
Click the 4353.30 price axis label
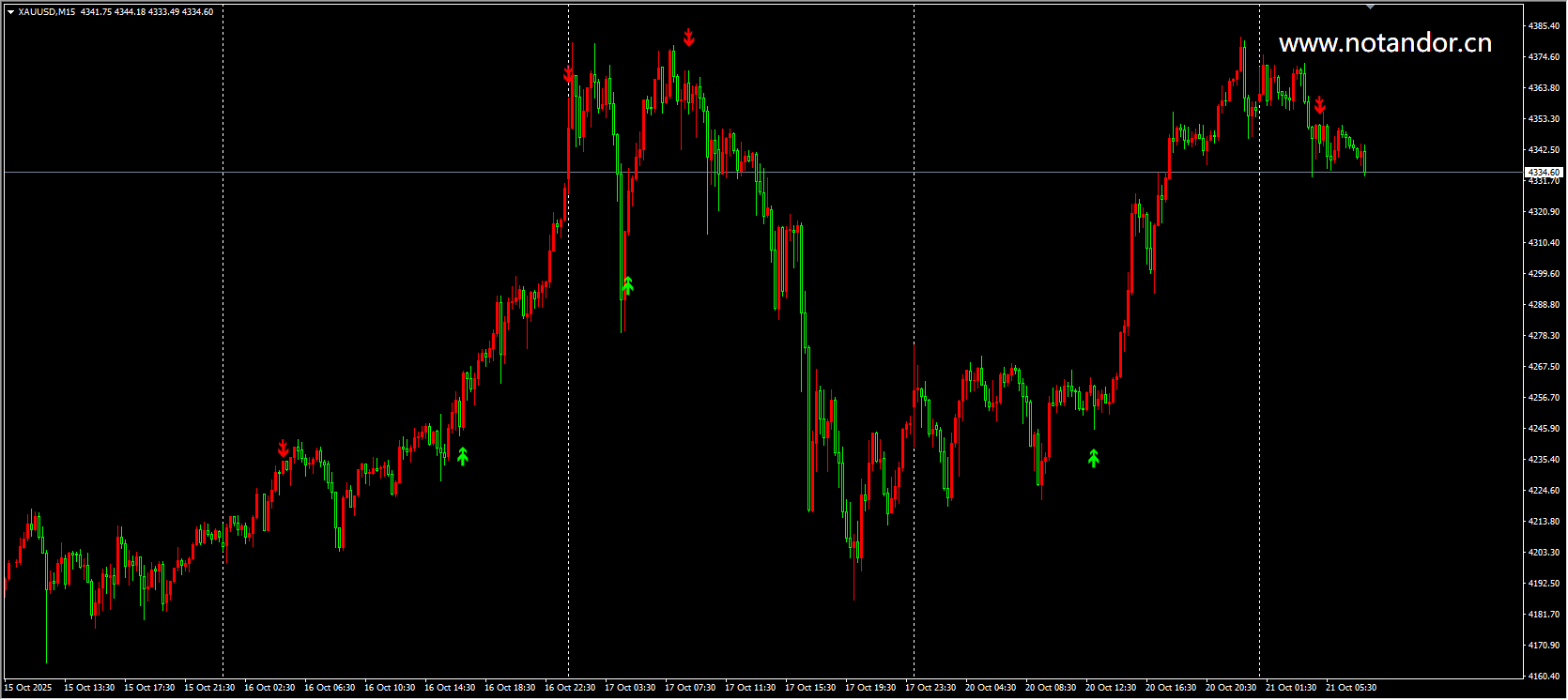[x=1545, y=119]
